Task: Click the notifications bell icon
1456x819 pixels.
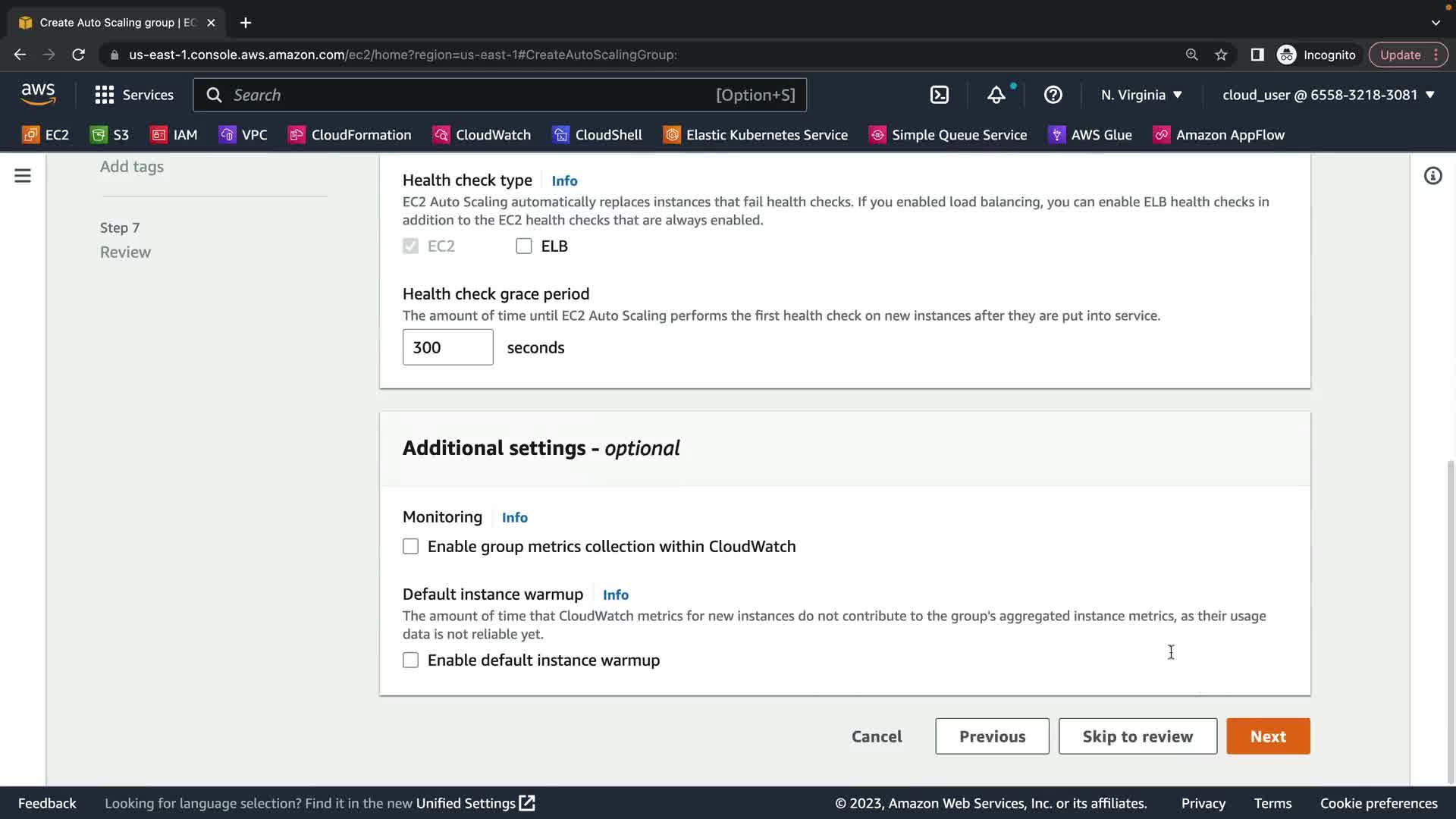Action: pyautogui.click(x=996, y=95)
